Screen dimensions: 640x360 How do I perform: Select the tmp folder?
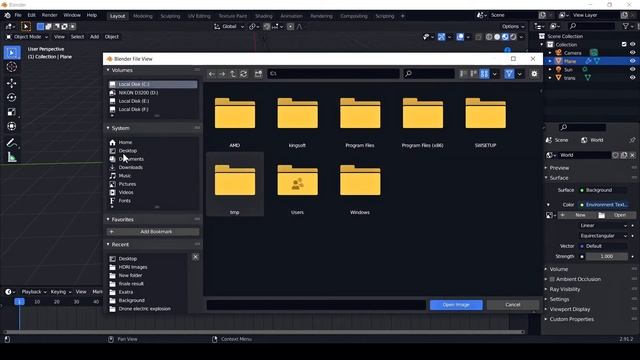[235, 184]
